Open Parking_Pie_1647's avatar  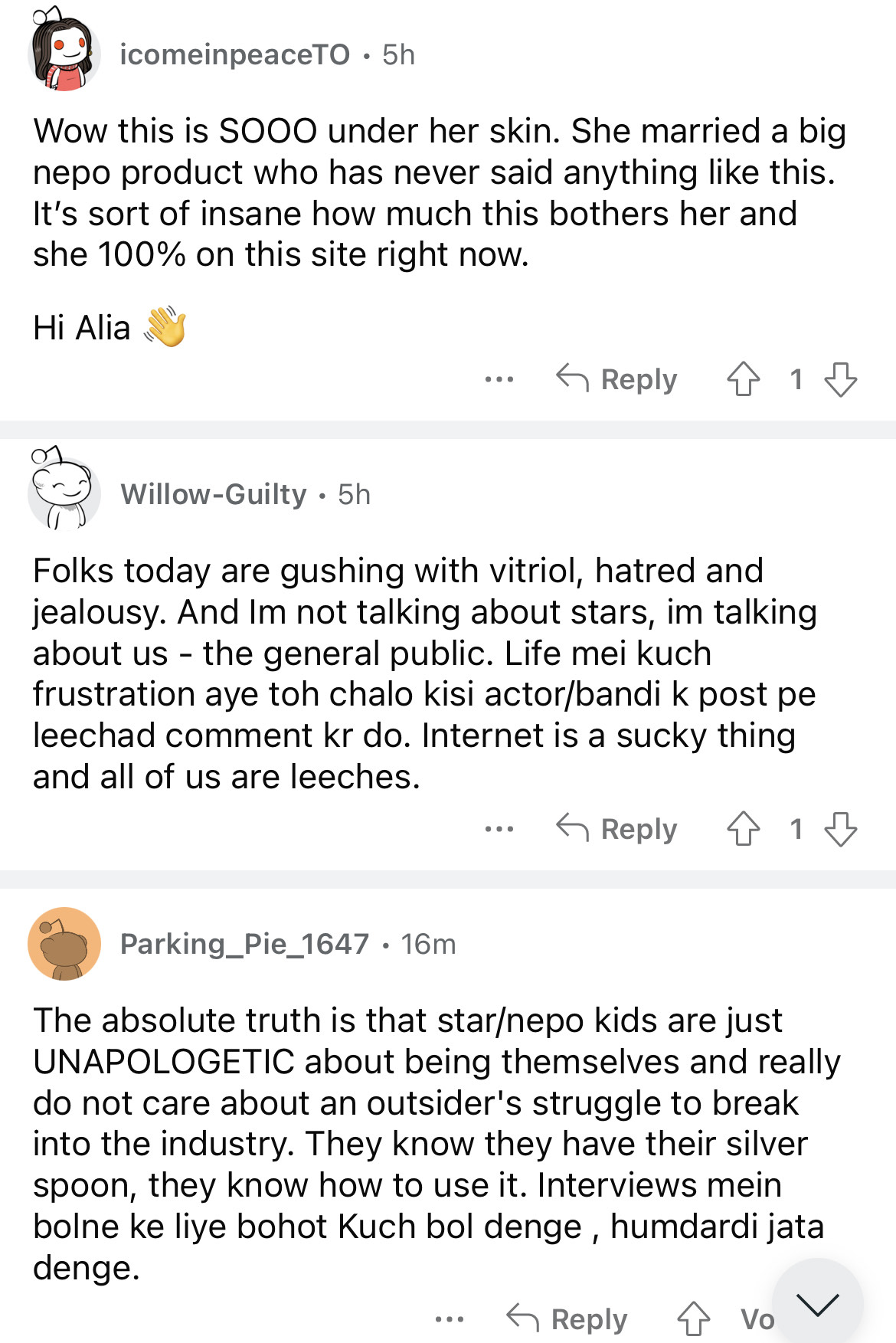pos(64,944)
